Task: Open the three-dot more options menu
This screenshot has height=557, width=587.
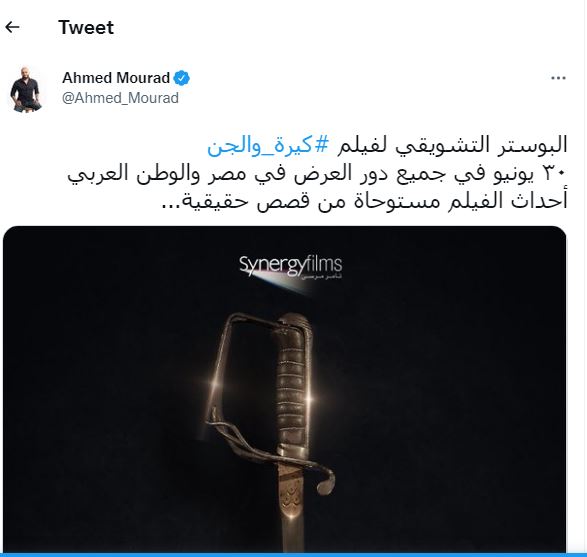Action: 558,78
